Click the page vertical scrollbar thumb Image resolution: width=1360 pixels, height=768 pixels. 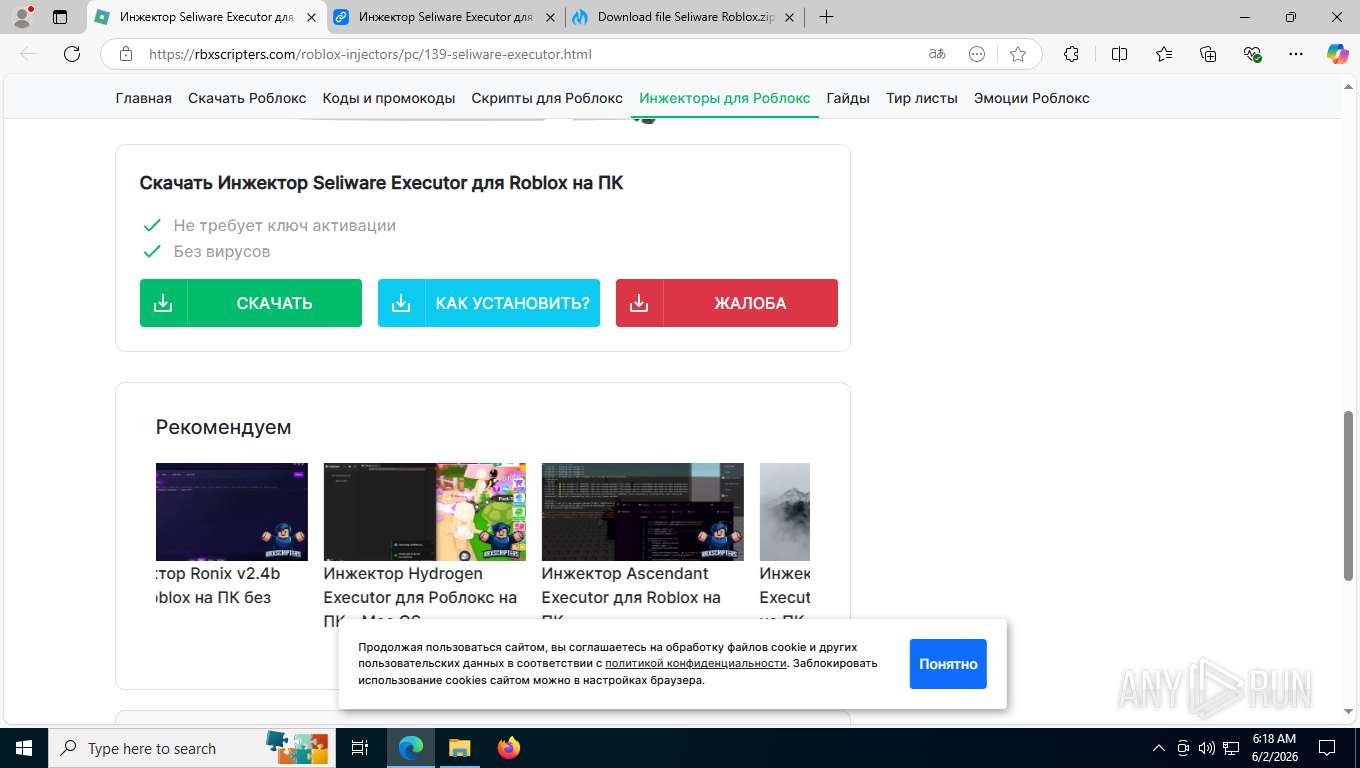pyautogui.click(x=1348, y=495)
